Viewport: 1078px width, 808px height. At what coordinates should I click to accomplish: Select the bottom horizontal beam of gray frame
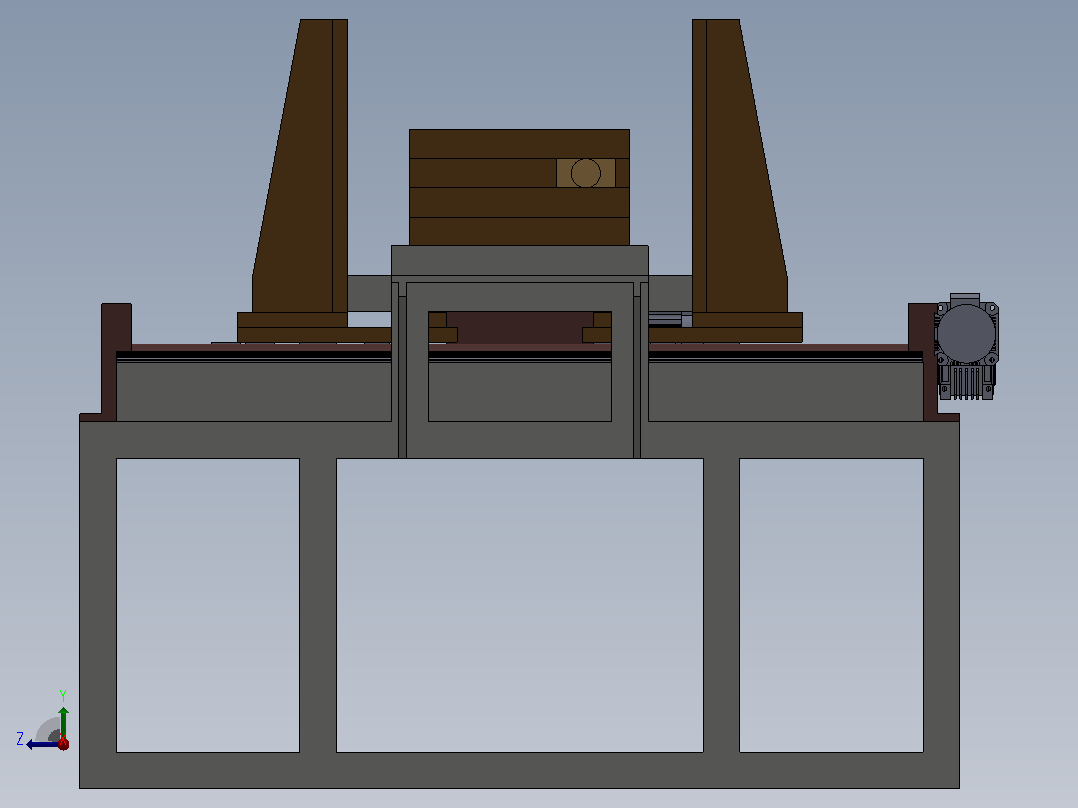pos(519,770)
